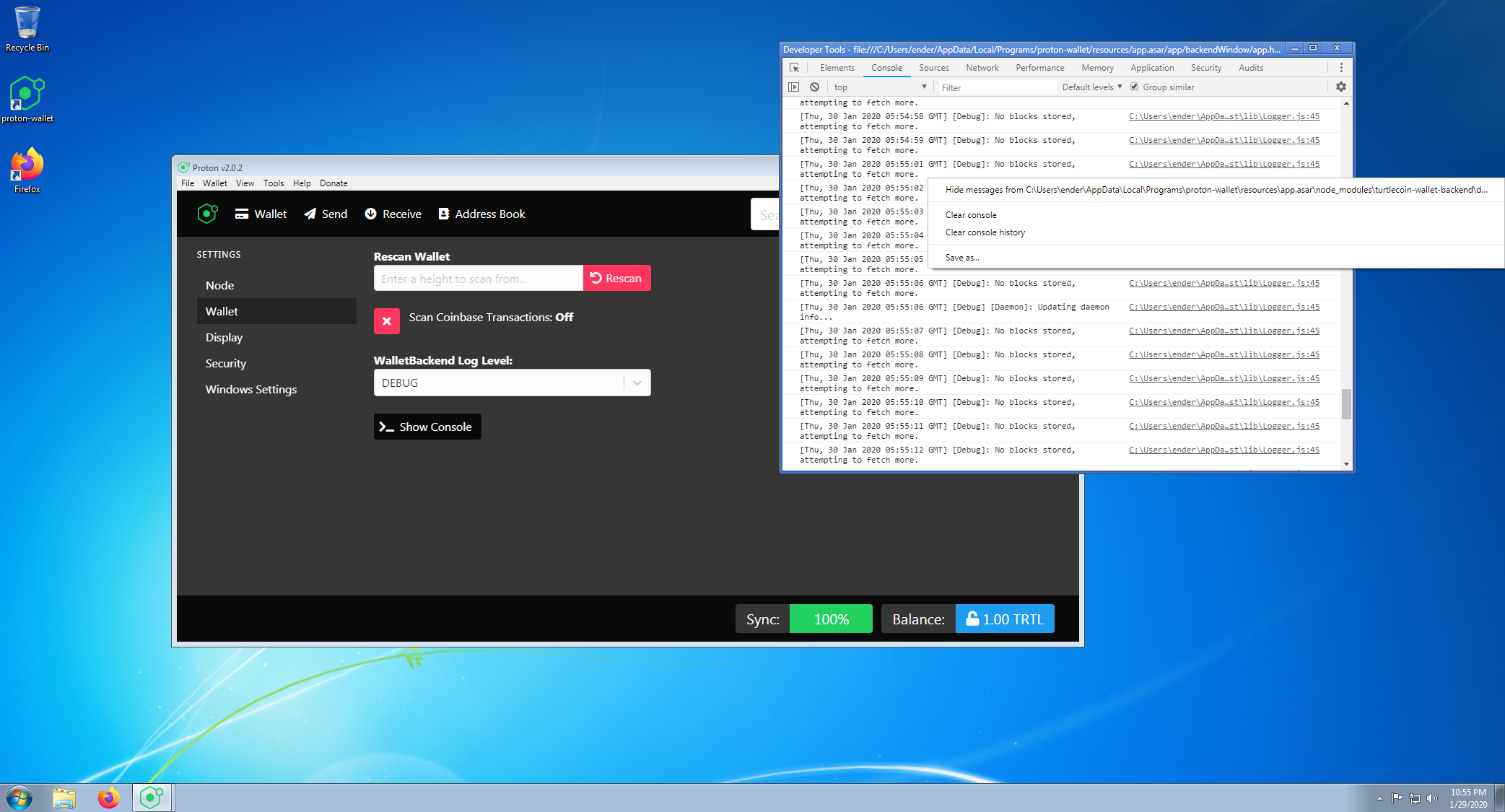Open File Explorer from the taskbar

click(64, 798)
